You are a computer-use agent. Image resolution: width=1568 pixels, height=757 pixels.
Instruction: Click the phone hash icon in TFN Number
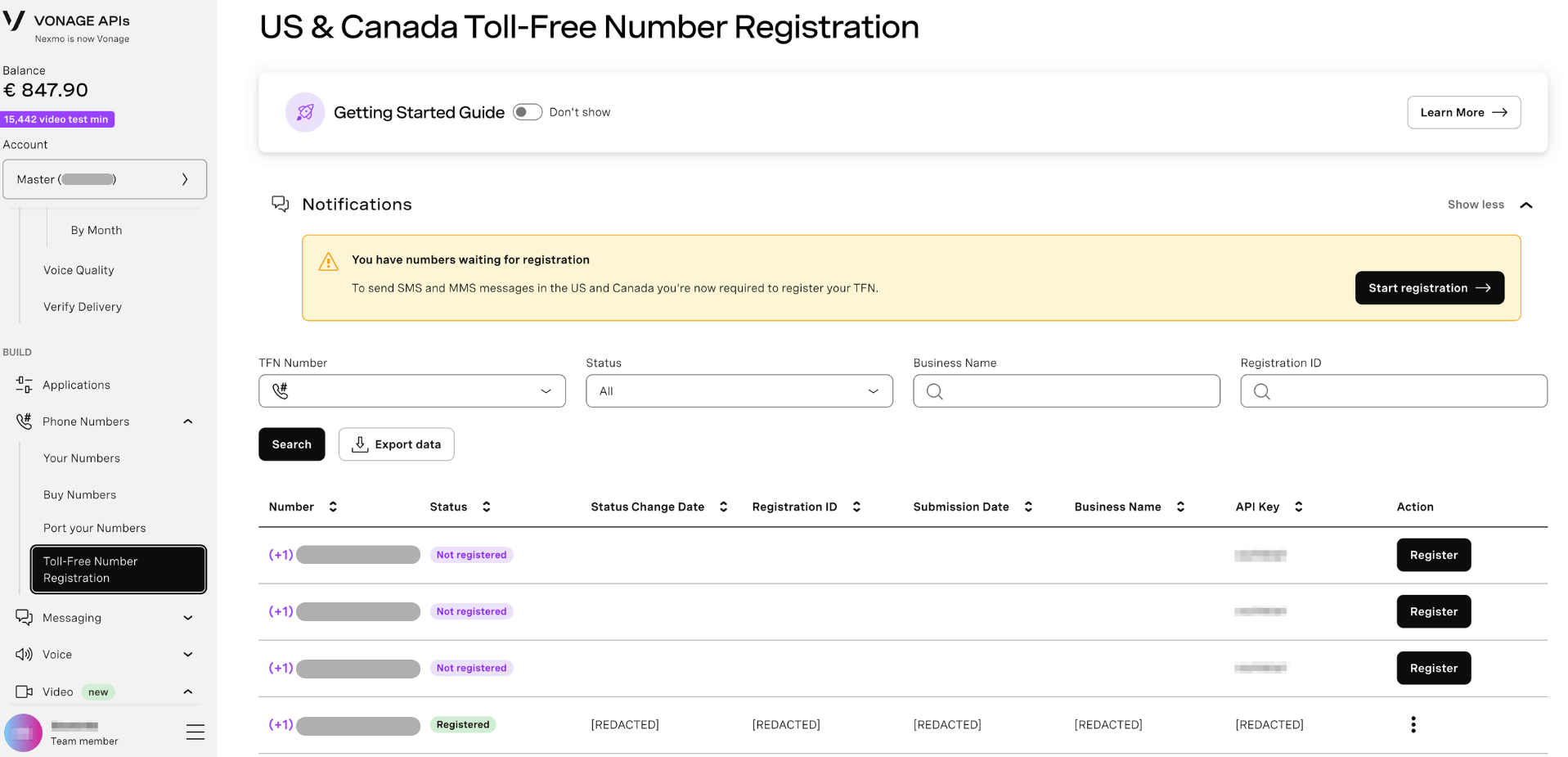pyautogui.click(x=281, y=391)
